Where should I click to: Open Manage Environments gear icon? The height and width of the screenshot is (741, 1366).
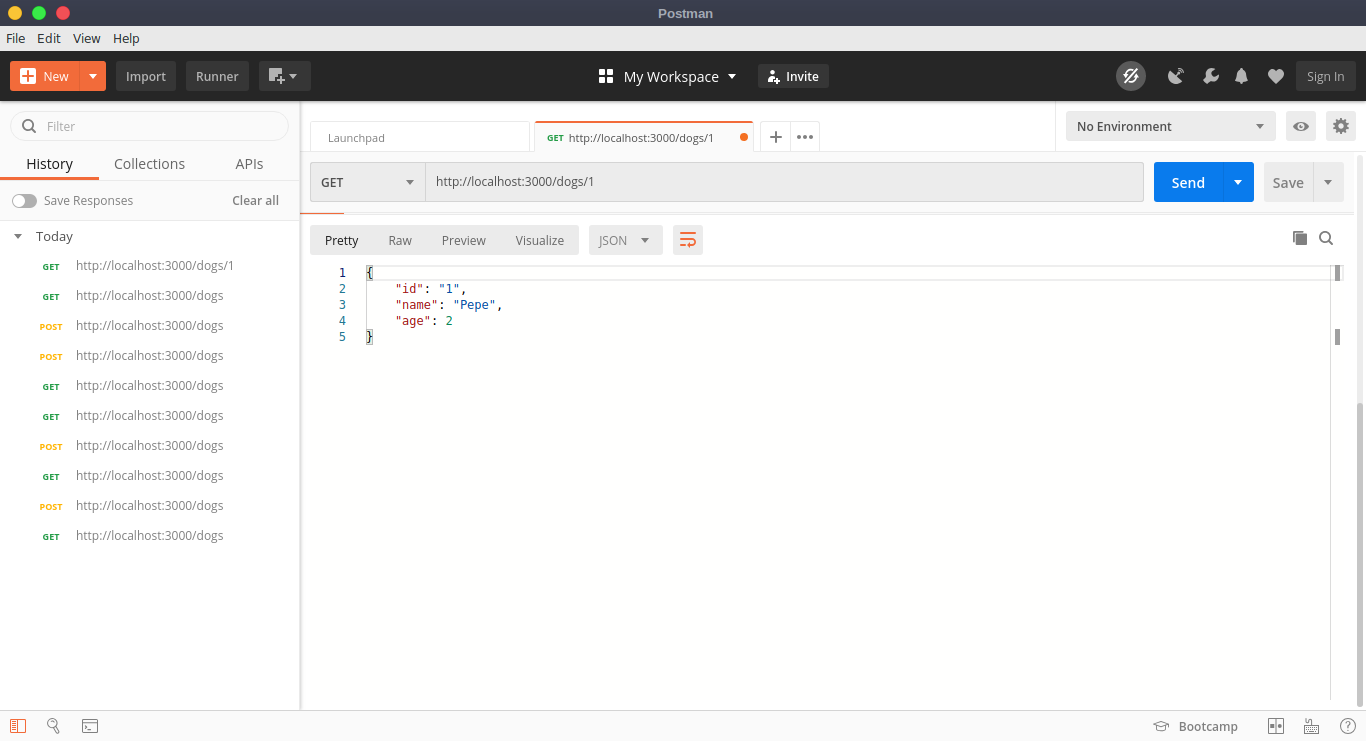[x=1341, y=126]
